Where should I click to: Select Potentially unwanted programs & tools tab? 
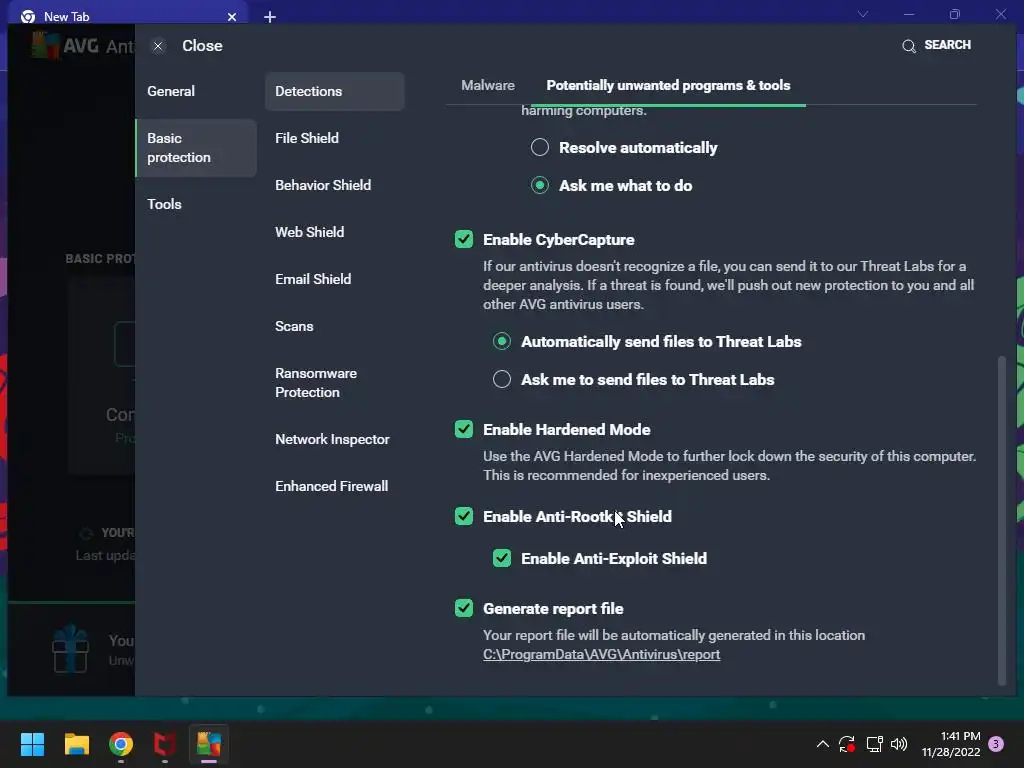click(x=668, y=86)
